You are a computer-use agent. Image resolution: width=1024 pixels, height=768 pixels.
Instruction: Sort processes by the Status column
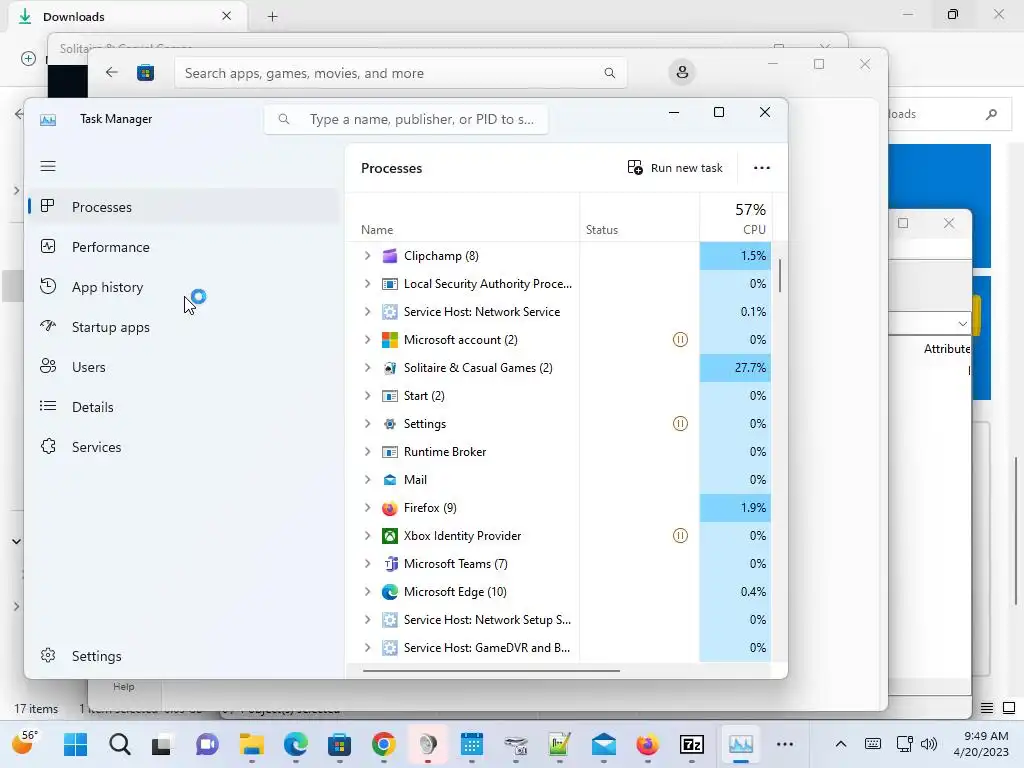tap(639, 217)
